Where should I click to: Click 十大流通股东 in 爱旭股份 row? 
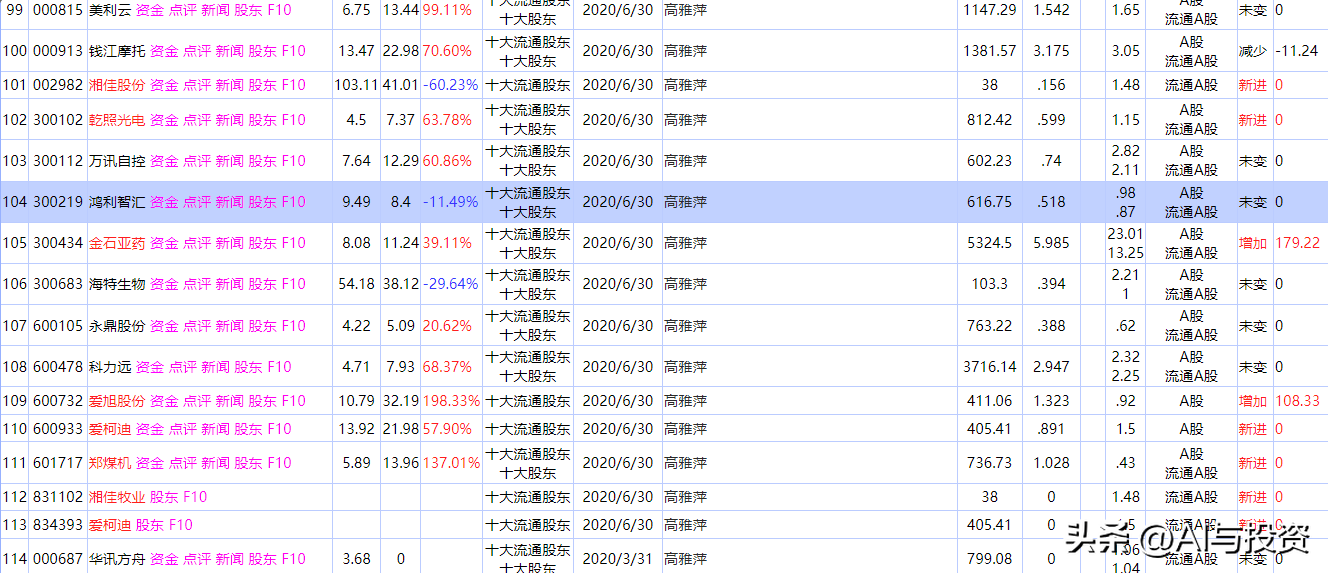pyautogui.click(x=528, y=401)
